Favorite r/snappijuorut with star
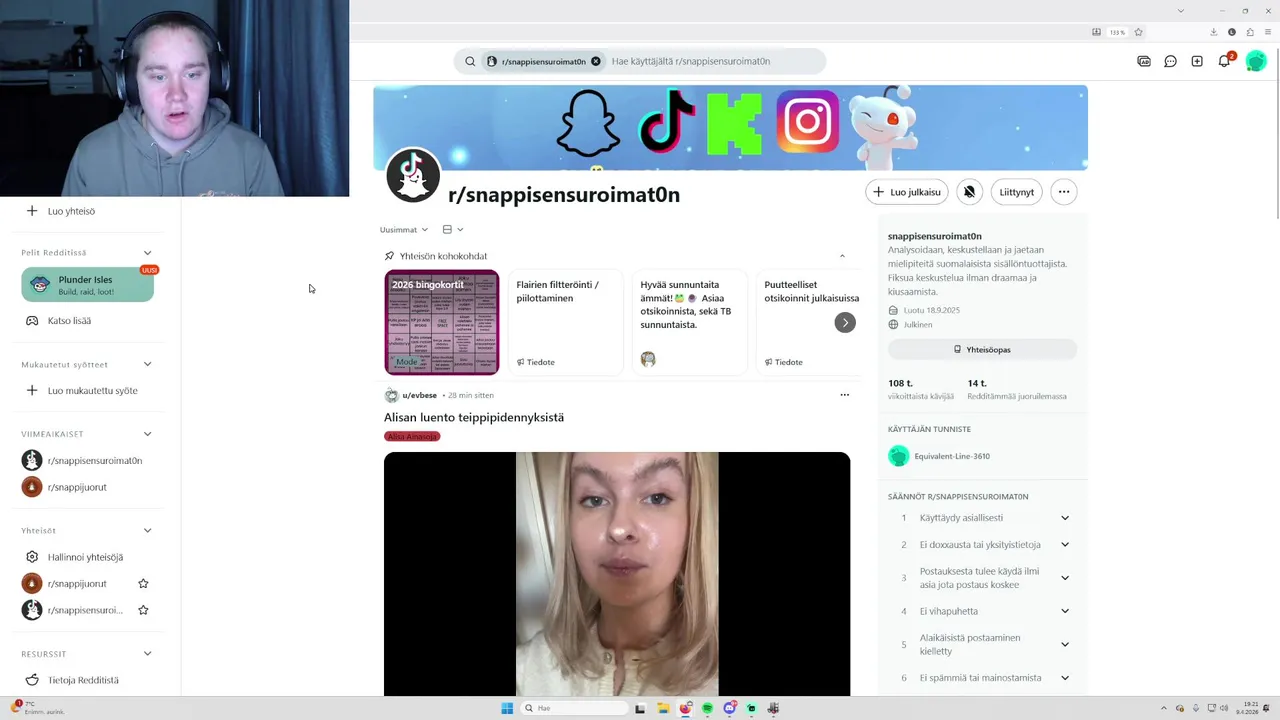The image size is (1280, 720). tap(143, 584)
